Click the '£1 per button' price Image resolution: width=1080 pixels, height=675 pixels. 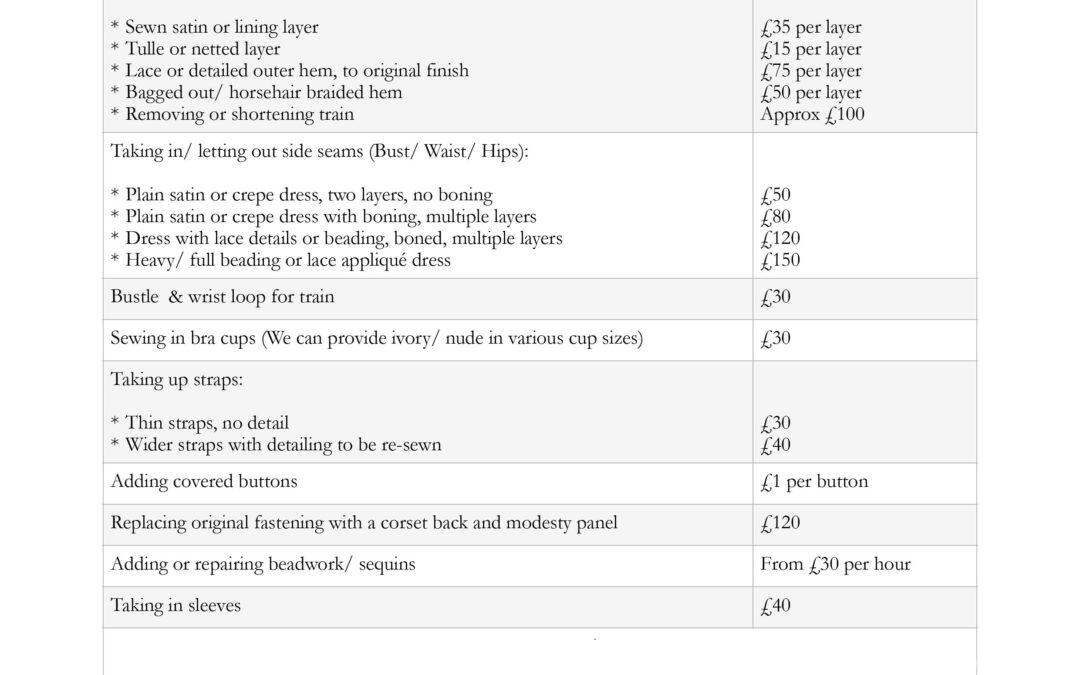click(814, 481)
